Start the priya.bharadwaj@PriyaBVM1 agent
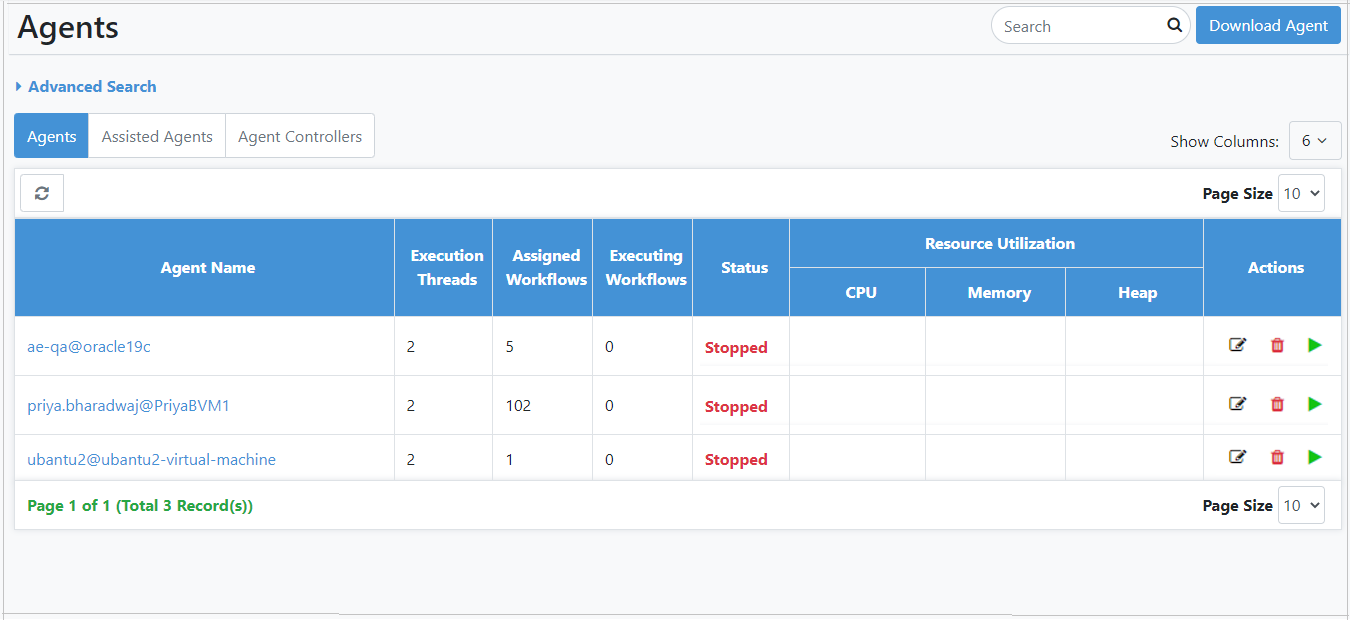Screen dimensions: 1350x622 click(x=1315, y=404)
